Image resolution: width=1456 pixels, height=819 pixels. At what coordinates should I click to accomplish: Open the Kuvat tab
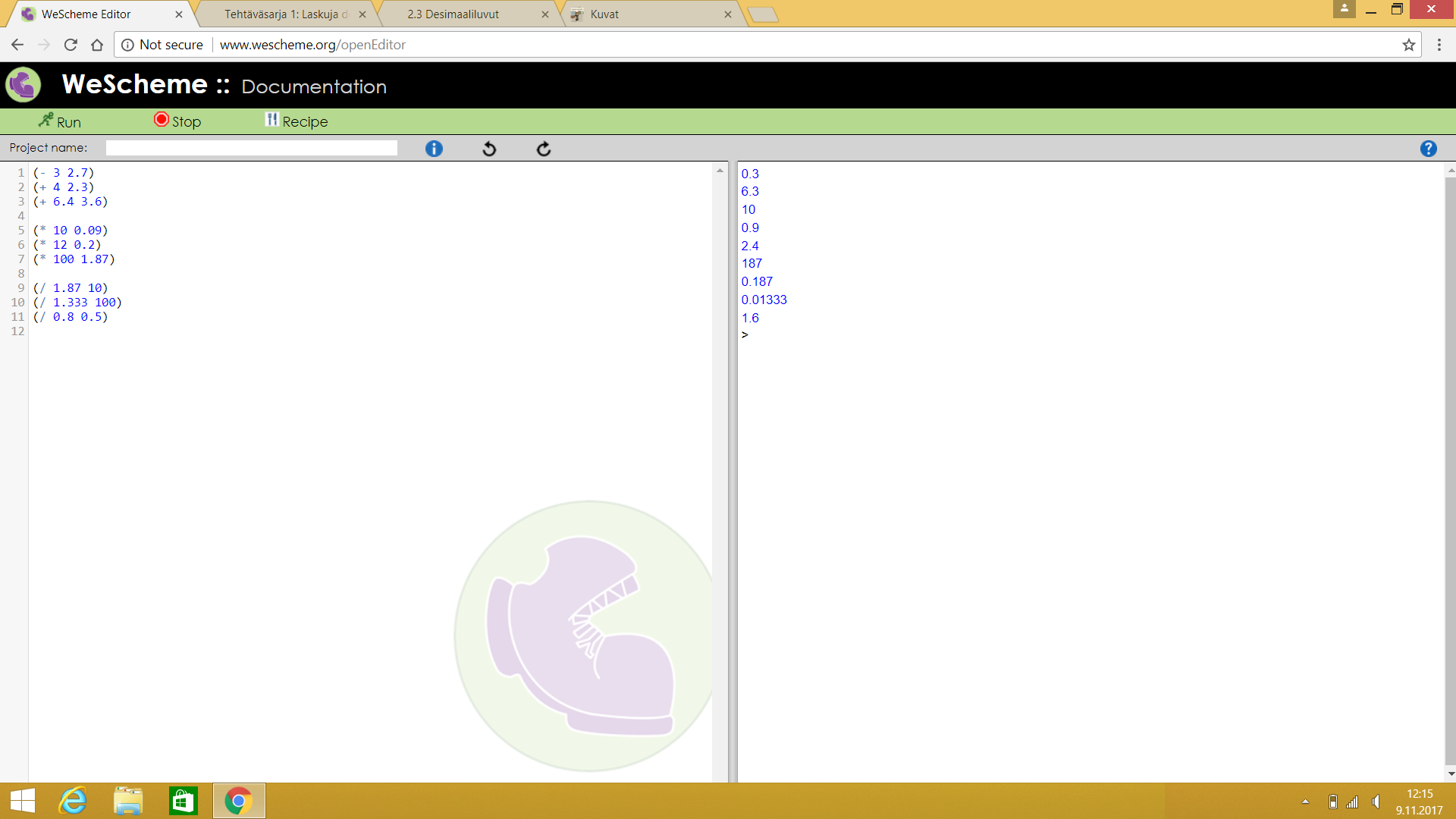pyautogui.click(x=604, y=14)
